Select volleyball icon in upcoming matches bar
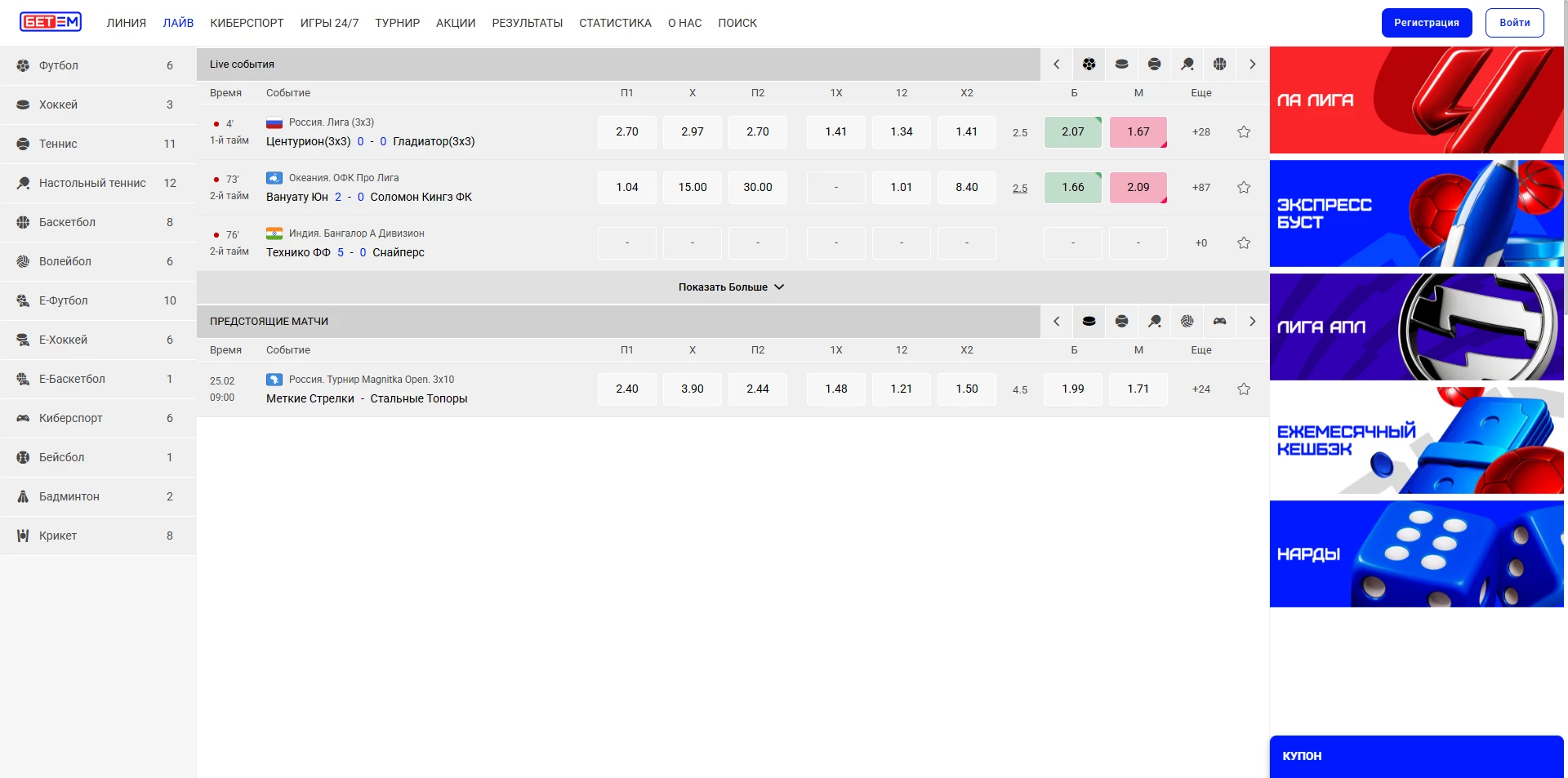 pos(1187,322)
